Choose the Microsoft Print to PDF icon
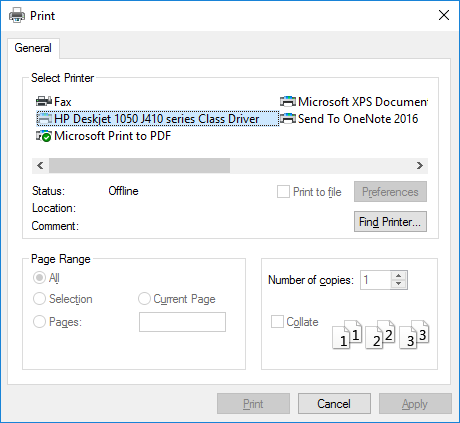This screenshot has height=423, width=460. (44, 136)
